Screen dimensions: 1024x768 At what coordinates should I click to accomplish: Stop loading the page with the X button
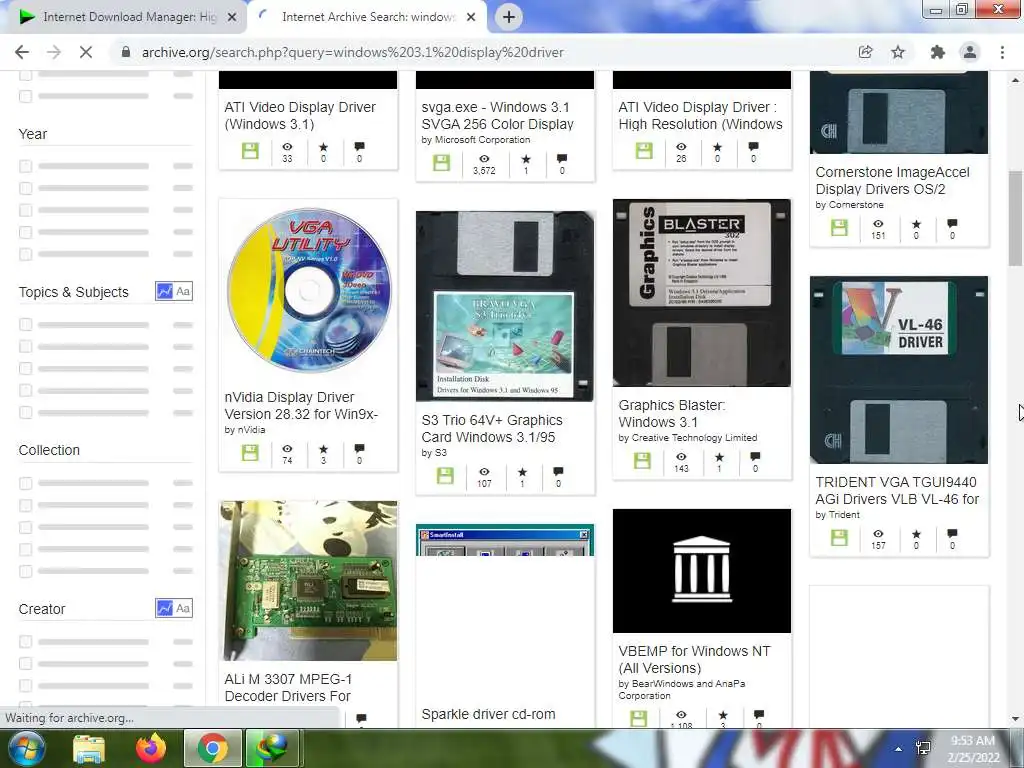[86, 52]
